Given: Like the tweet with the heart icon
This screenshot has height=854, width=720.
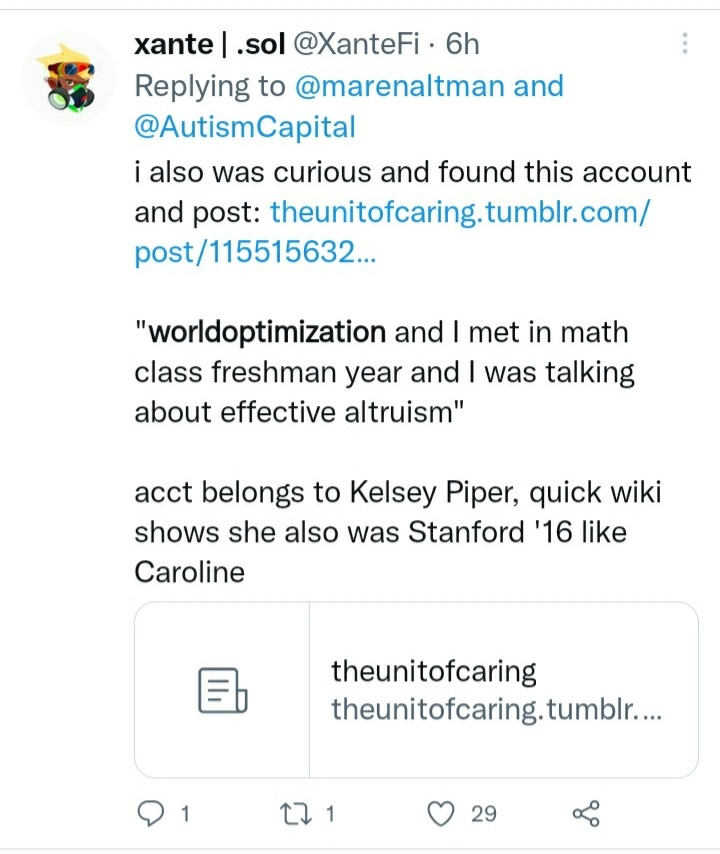Looking at the screenshot, I should pos(441,813).
